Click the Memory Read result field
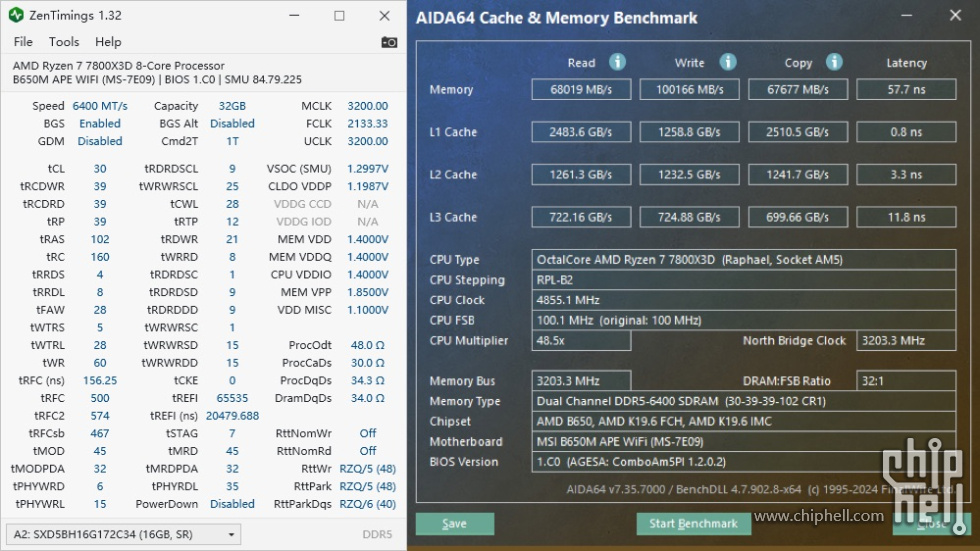Viewport: 980px width, 551px height. 581,89
